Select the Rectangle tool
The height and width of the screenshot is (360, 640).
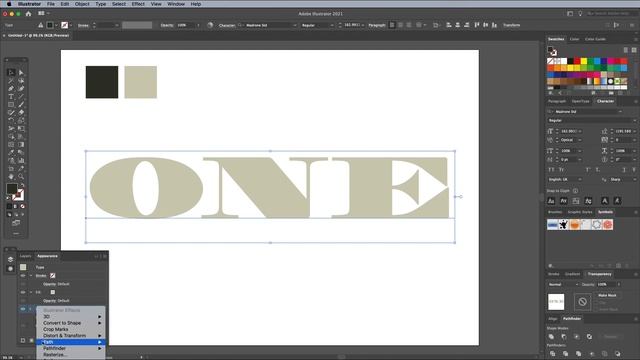(x=11, y=105)
